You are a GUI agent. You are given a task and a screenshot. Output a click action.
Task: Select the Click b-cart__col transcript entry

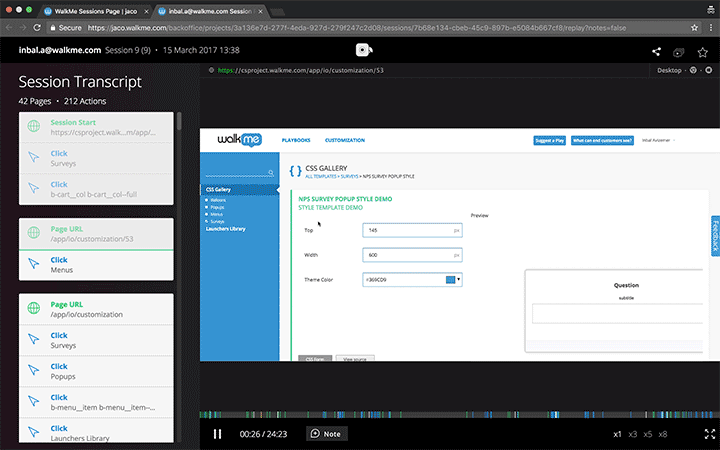[96, 189]
